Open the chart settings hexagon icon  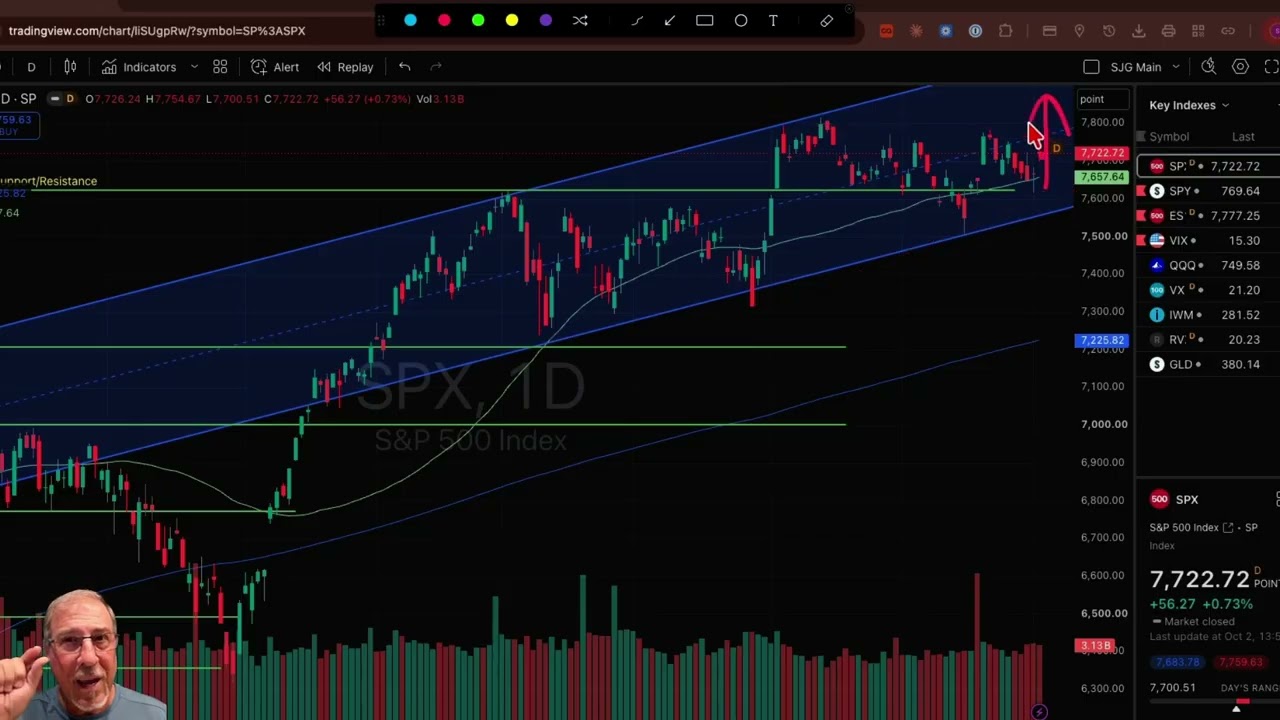pos(1240,67)
